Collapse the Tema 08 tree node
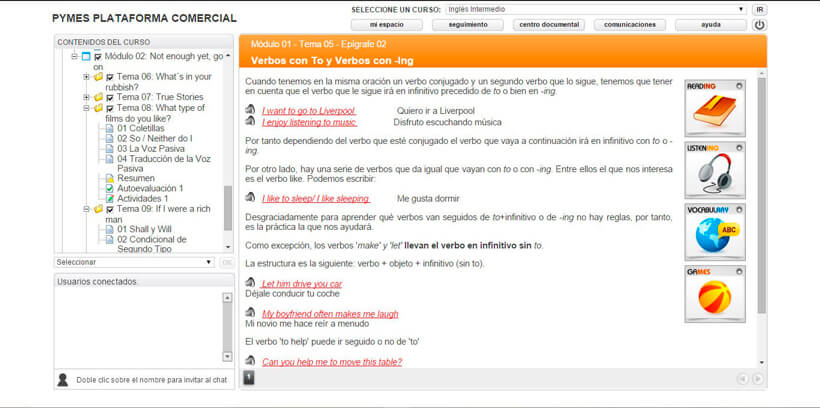This screenshot has height=408, width=820. pyautogui.click(x=86, y=108)
